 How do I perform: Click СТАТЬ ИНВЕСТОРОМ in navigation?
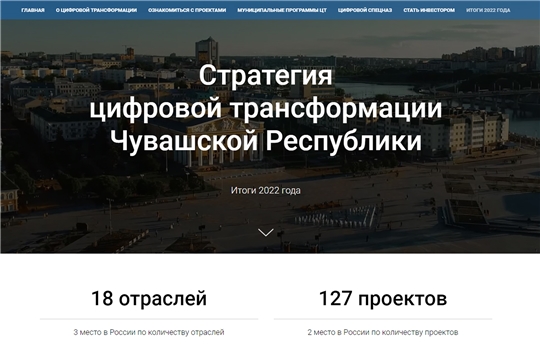pos(429,10)
